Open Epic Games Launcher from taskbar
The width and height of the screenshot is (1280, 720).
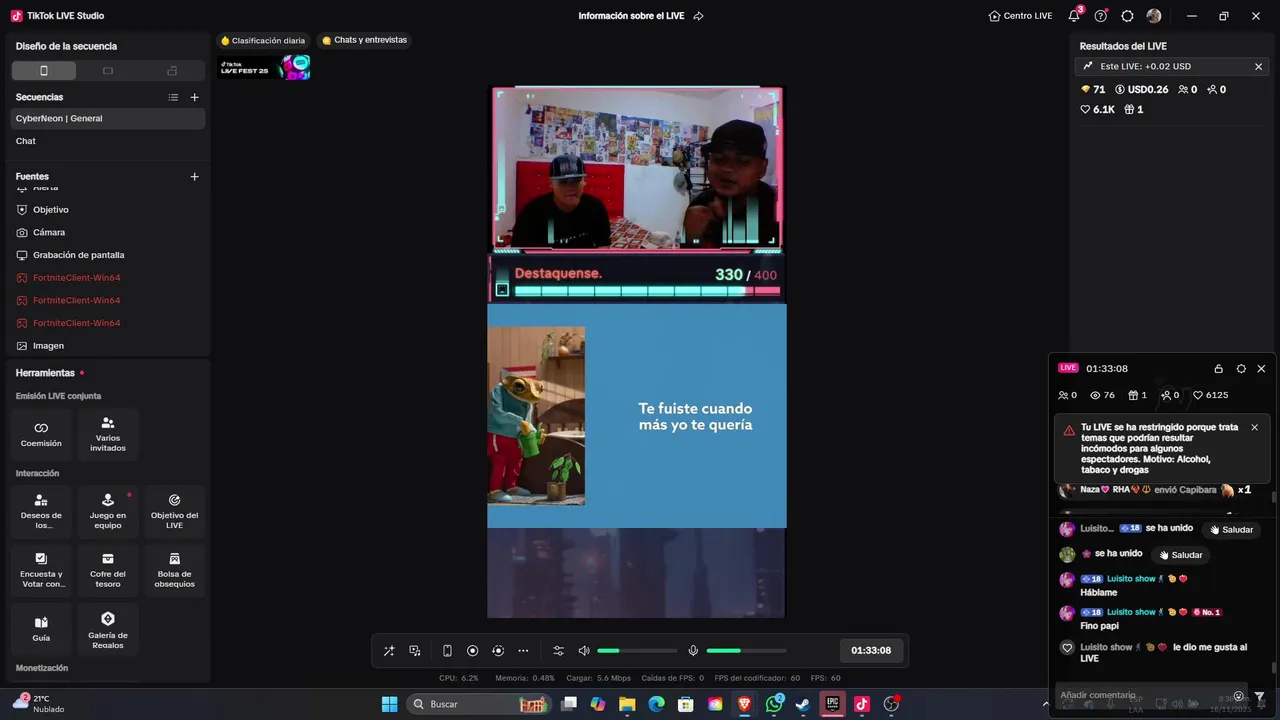[832, 704]
